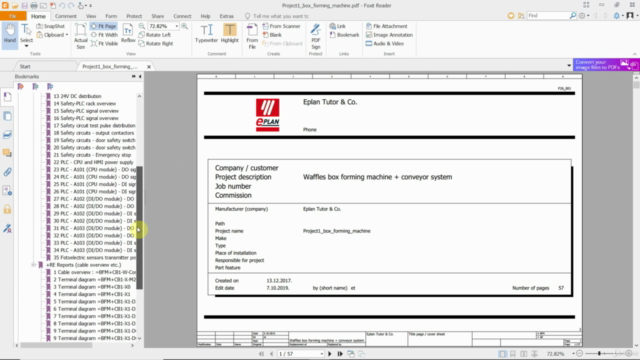Open the Form ribbon tab

pos(111,16)
